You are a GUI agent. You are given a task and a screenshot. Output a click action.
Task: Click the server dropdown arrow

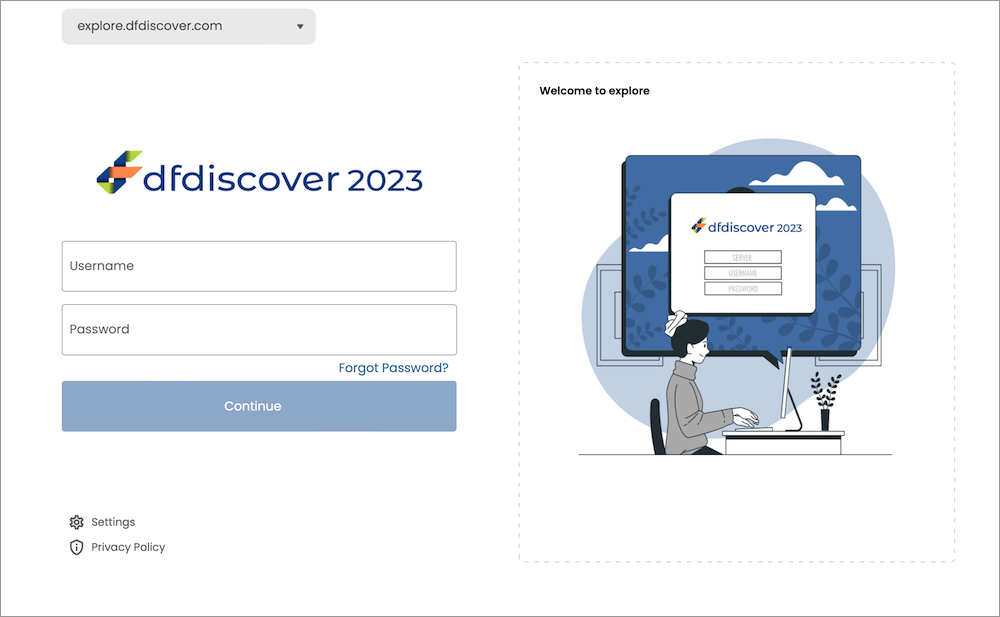point(300,27)
